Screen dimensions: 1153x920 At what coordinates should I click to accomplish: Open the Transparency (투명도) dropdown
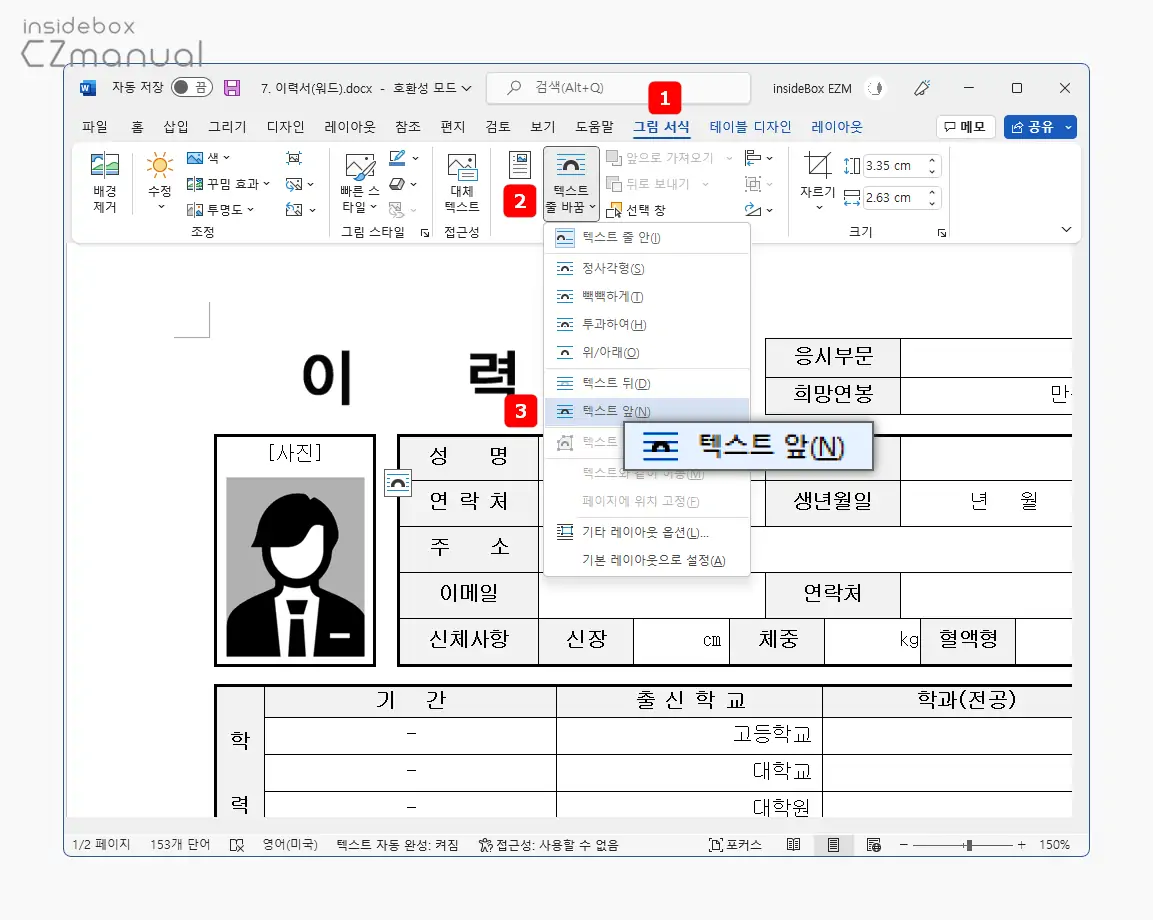[220, 210]
